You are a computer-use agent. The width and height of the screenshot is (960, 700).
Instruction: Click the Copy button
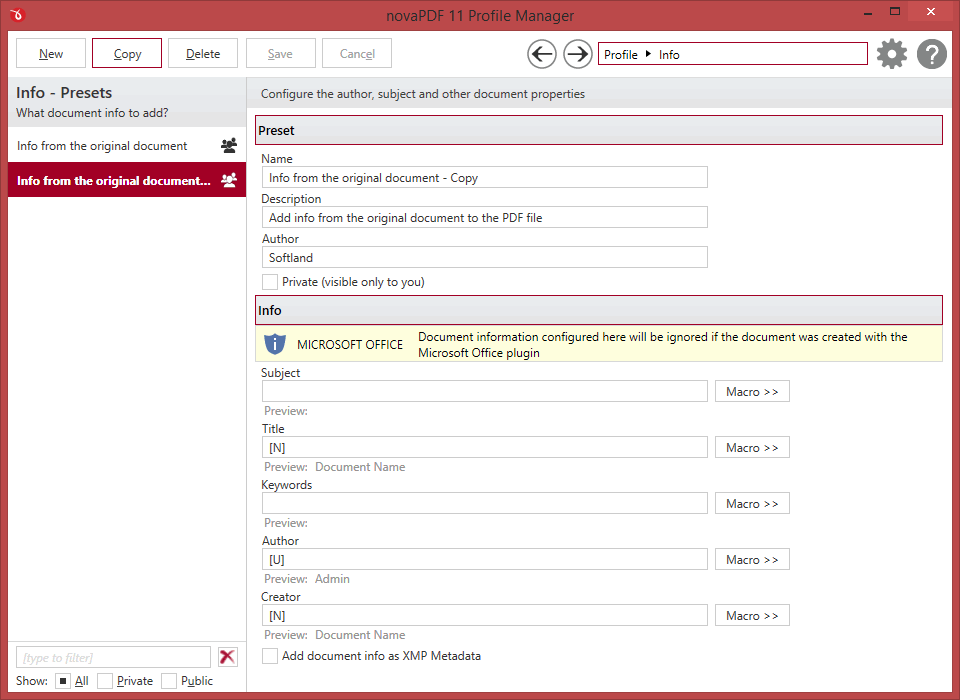pos(127,53)
